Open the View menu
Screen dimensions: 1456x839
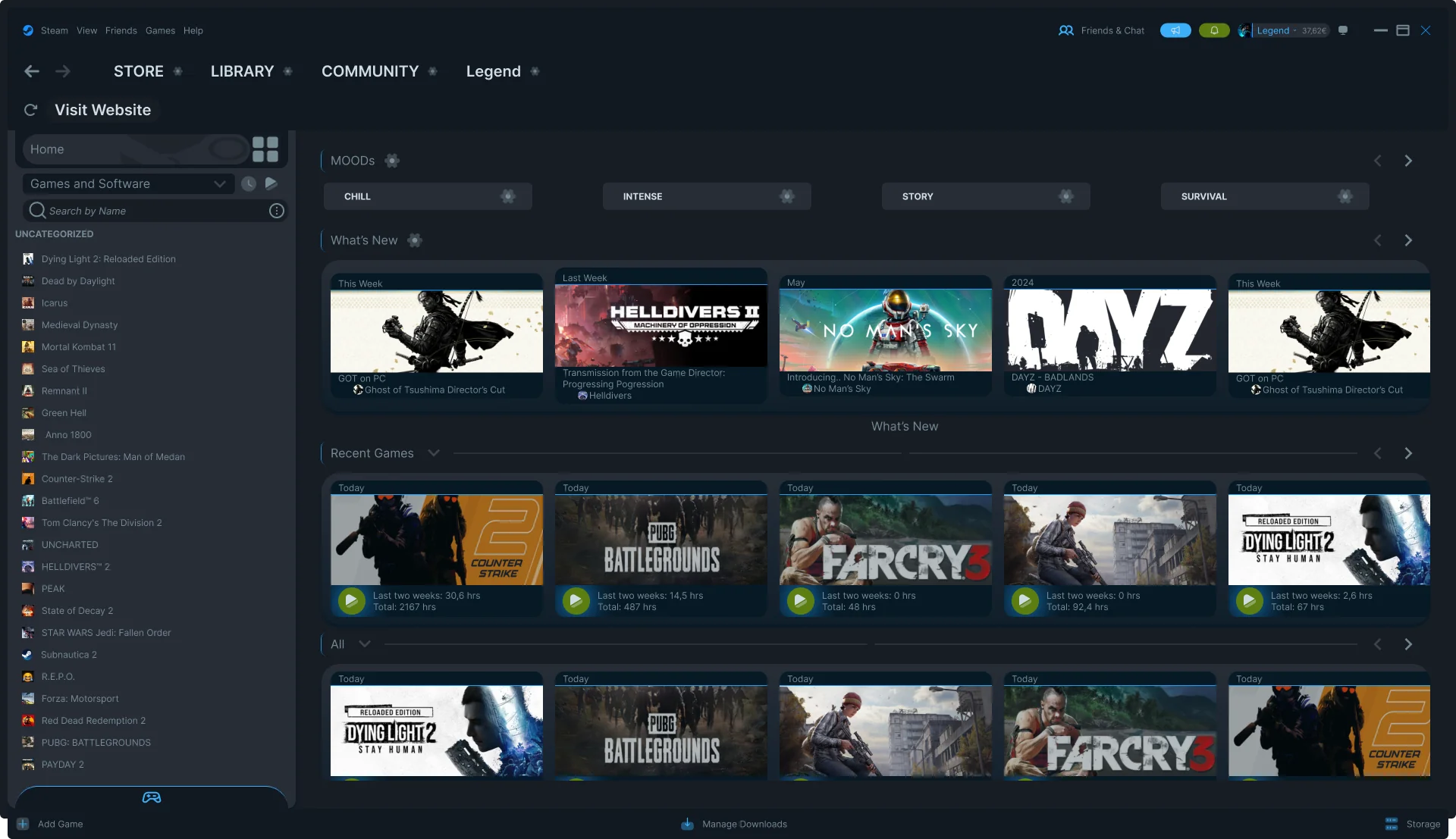click(86, 30)
